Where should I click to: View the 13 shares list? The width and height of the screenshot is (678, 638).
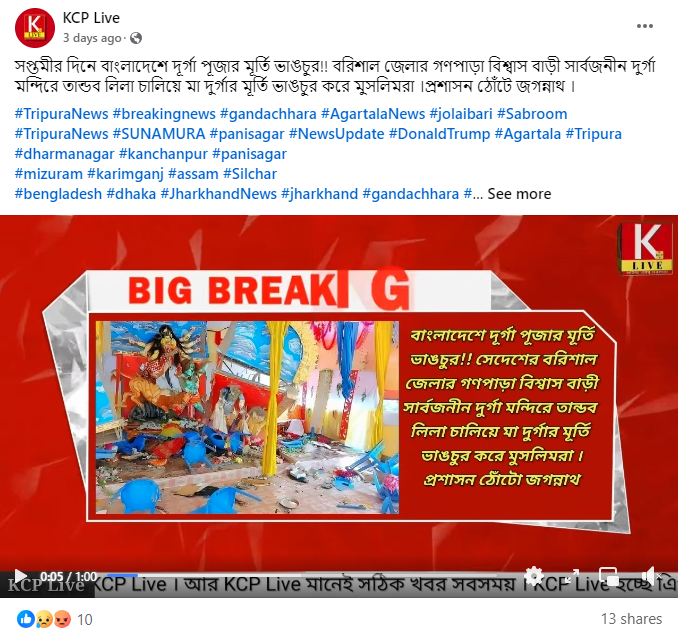pyautogui.click(x=631, y=619)
